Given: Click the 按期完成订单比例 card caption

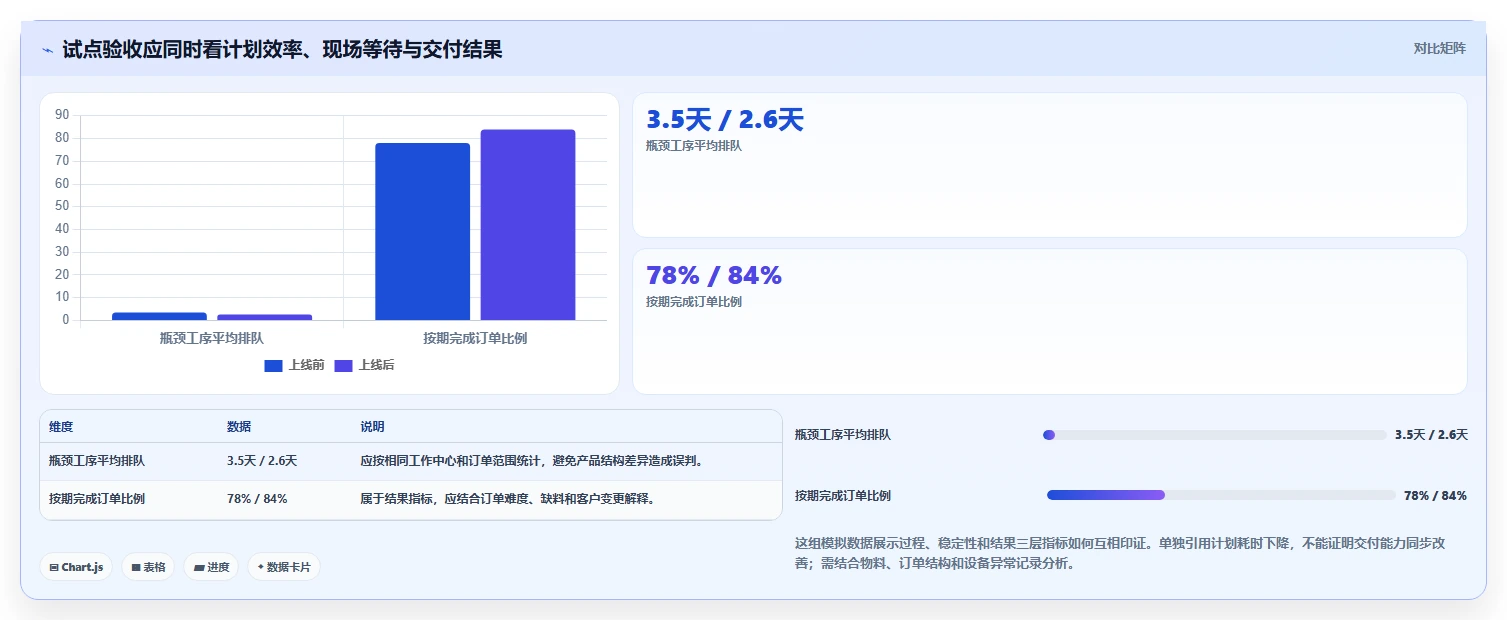Looking at the screenshot, I should click(694, 302).
